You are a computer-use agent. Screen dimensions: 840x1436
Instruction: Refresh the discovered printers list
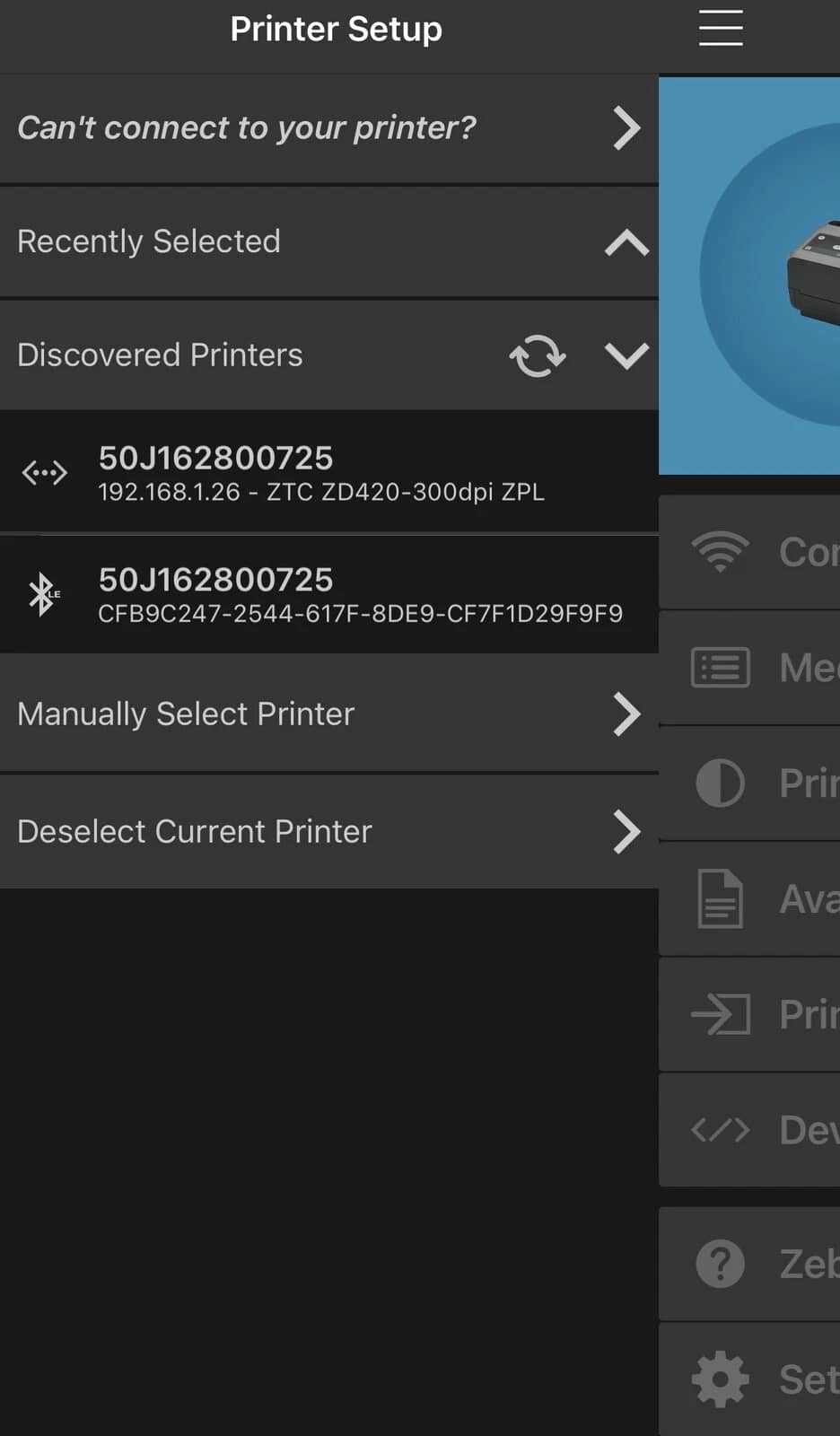(x=538, y=355)
